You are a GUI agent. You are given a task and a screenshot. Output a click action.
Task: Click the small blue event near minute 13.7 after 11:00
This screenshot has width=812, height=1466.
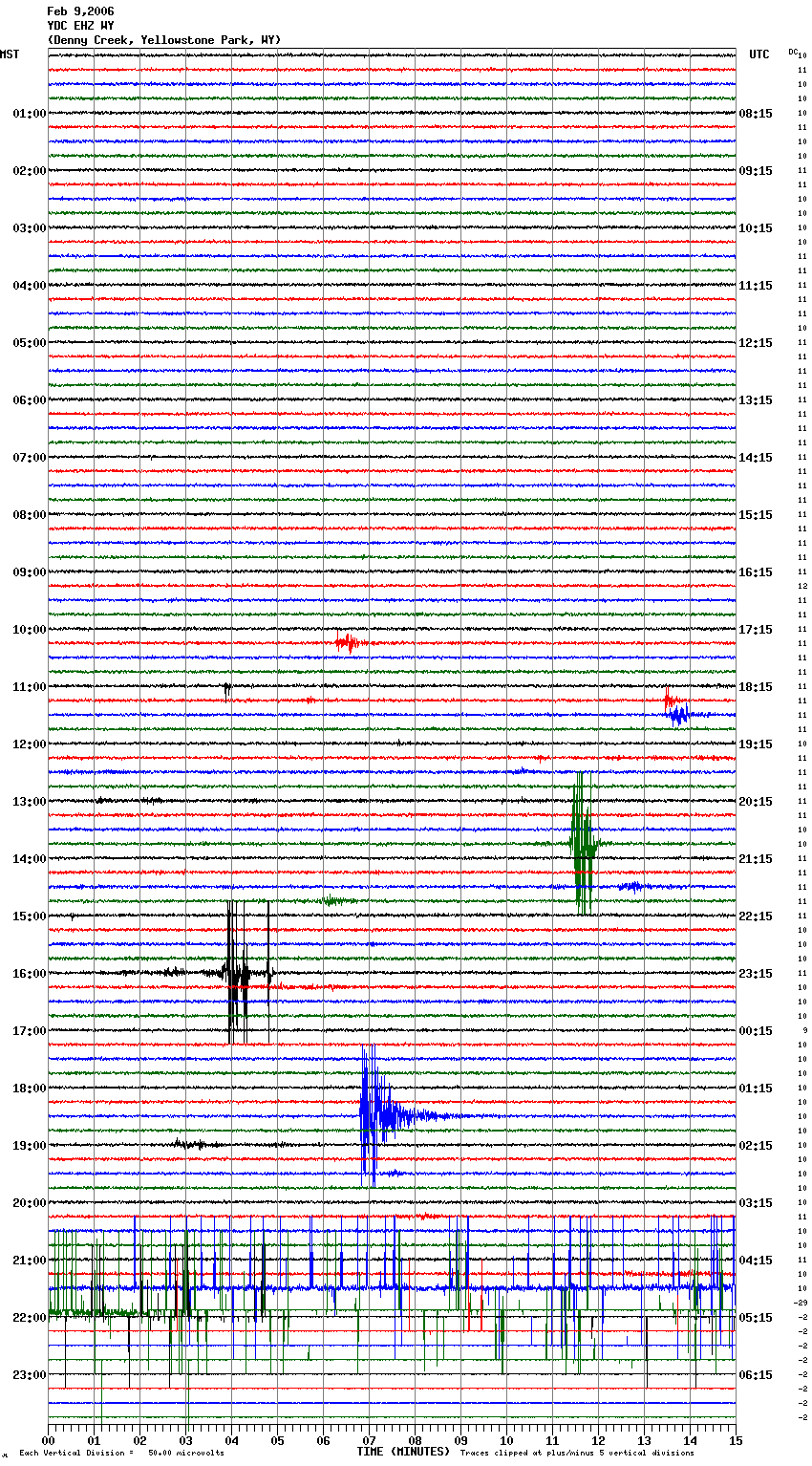click(x=679, y=715)
